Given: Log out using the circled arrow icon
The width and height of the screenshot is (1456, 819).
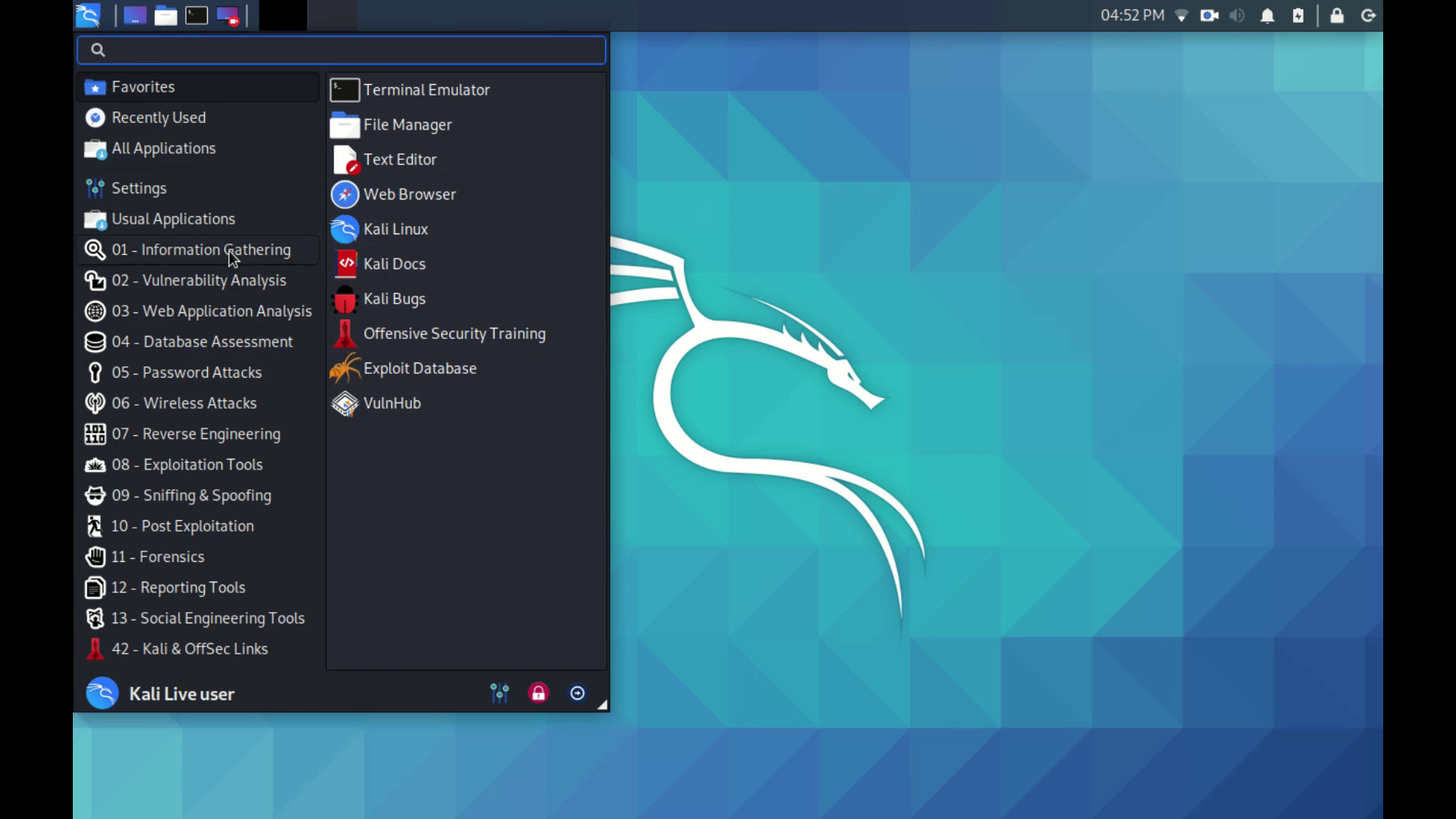Looking at the screenshot, I should (577, 693).
